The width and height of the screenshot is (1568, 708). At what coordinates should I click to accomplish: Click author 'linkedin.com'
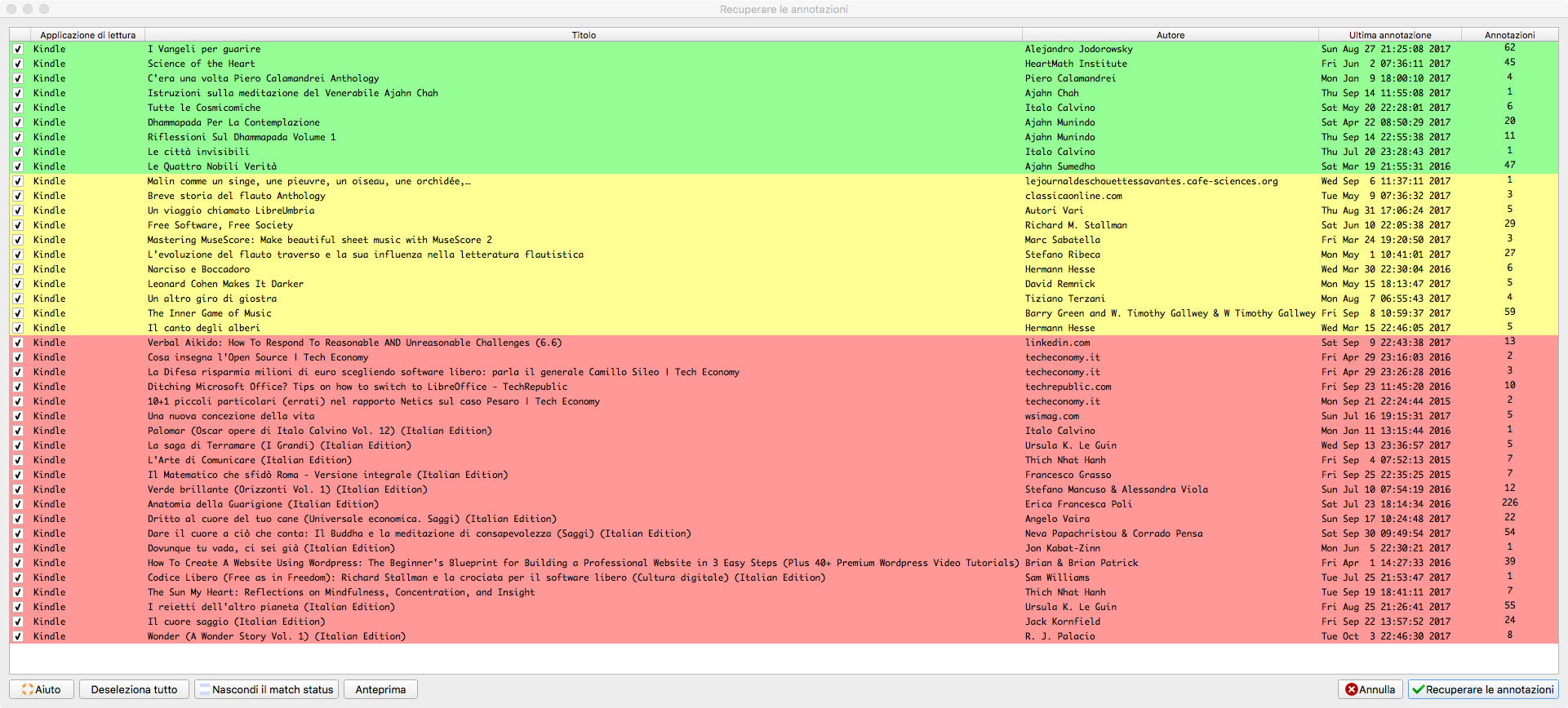point(1058,343)
